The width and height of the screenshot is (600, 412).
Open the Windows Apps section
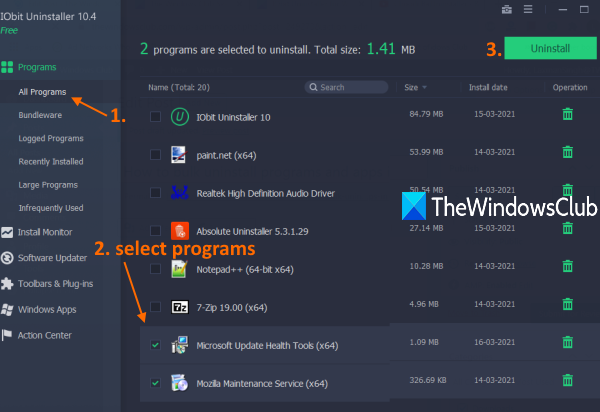point(47,309)
